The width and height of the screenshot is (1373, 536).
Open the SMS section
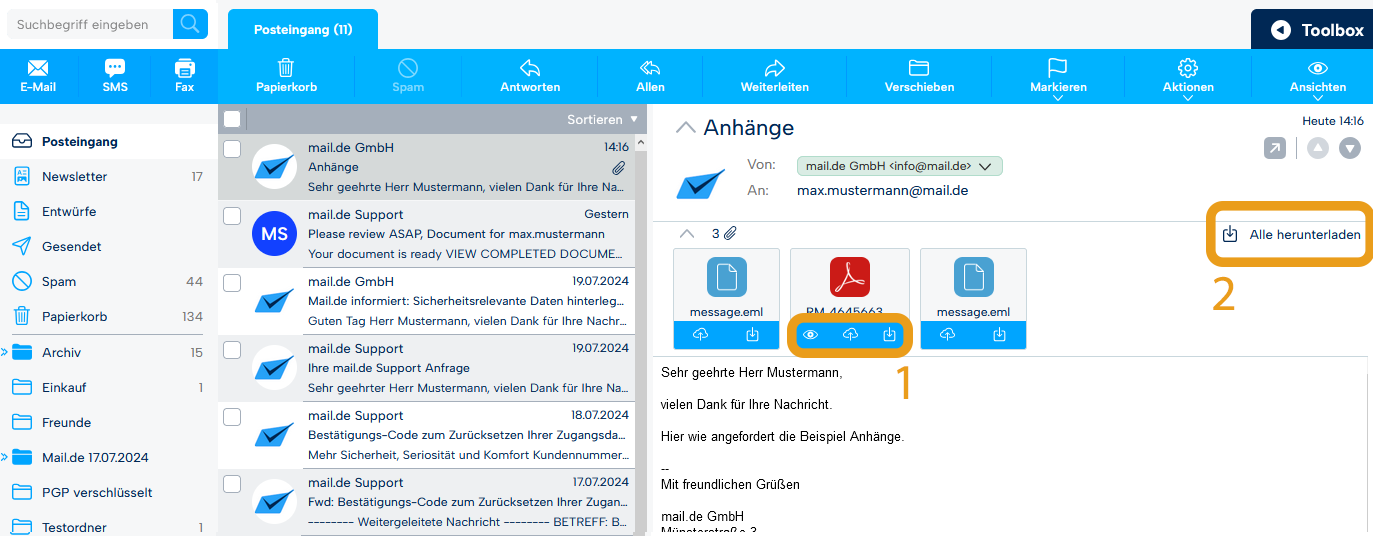(x=115, y=76)
